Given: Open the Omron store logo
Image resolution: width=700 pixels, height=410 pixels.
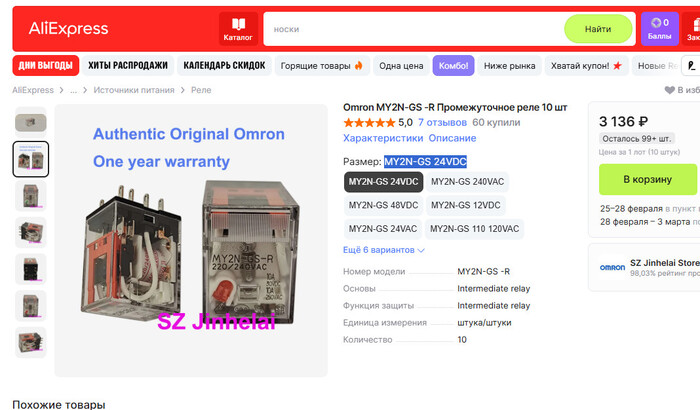Looking at the screenshot, I should coord(612,267).
